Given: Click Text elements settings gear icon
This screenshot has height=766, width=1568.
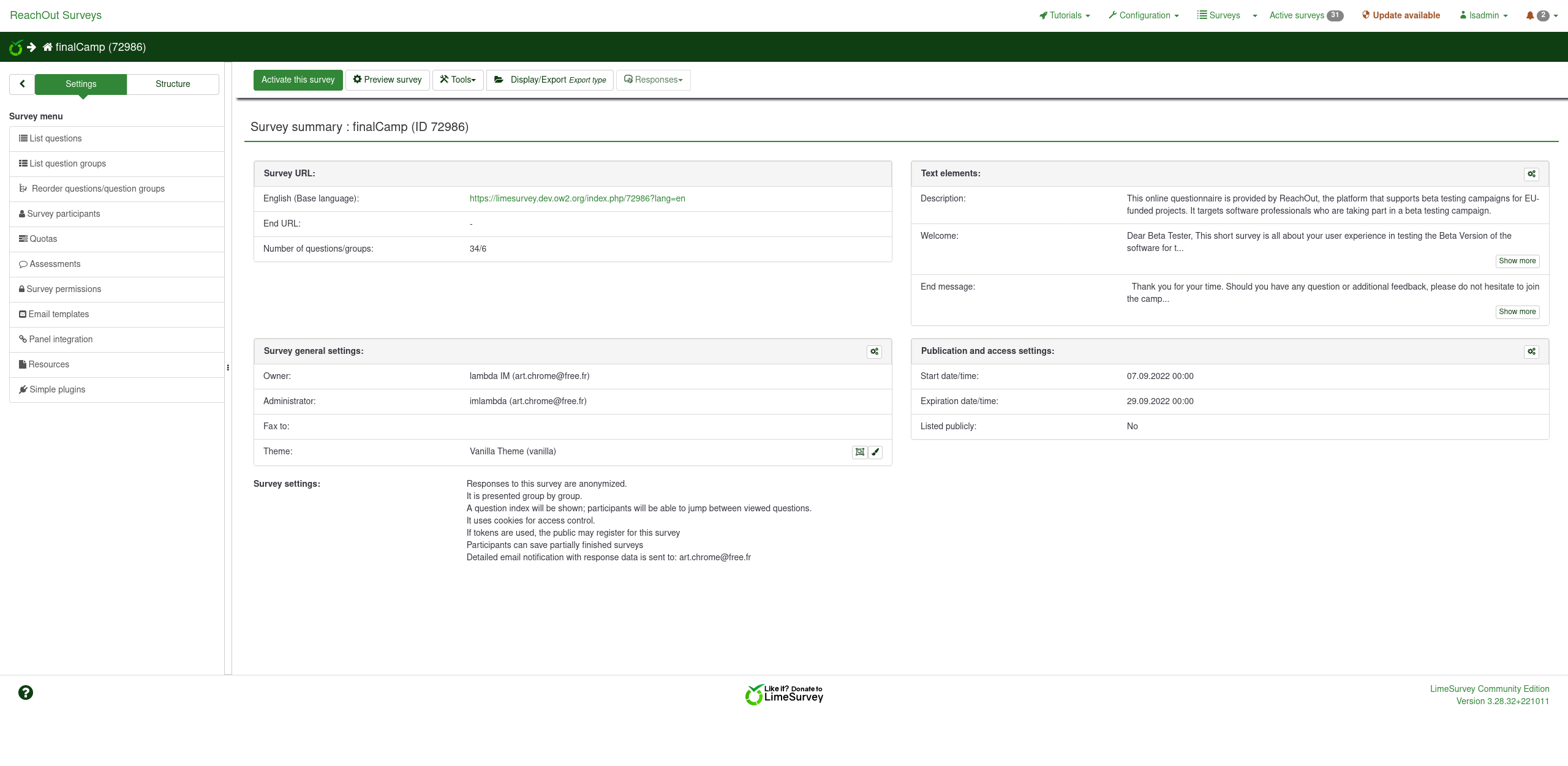Looking at the screenshot, I should (x=1531, y=174).
